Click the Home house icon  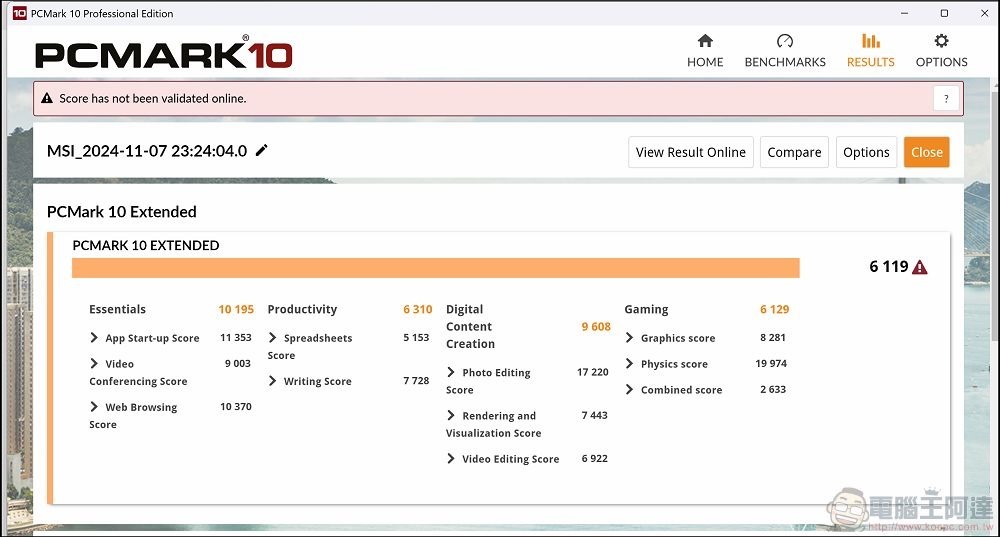[x=705, y=41]
